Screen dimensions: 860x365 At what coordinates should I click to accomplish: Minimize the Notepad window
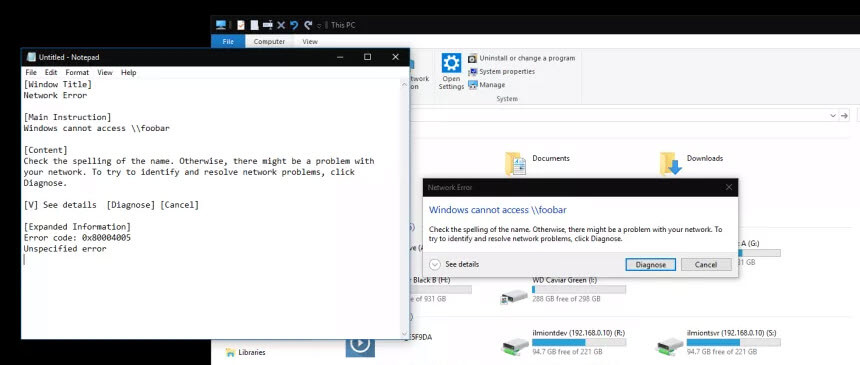click(340, 57)
